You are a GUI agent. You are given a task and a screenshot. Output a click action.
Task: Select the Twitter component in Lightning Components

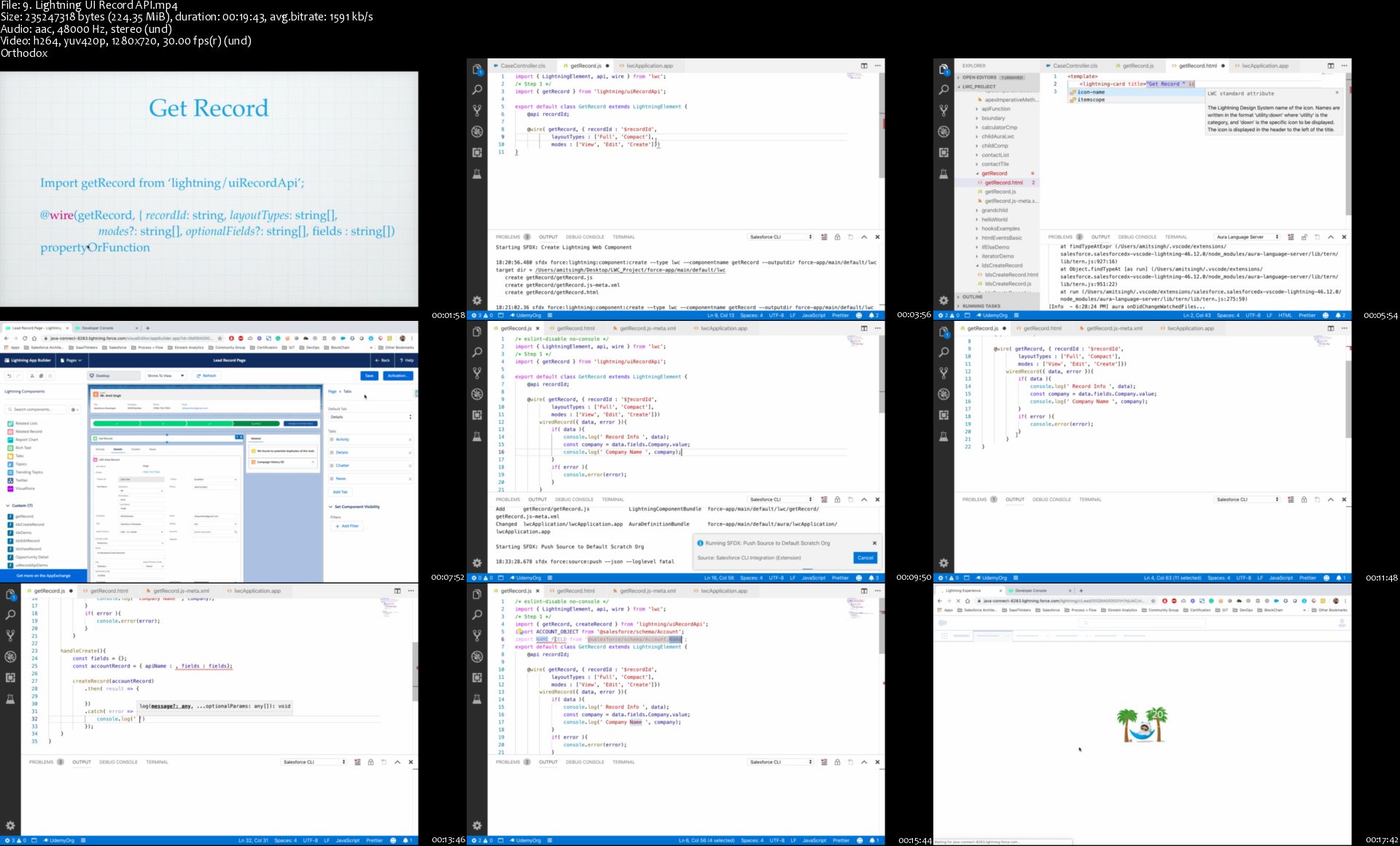coord(21,481)
